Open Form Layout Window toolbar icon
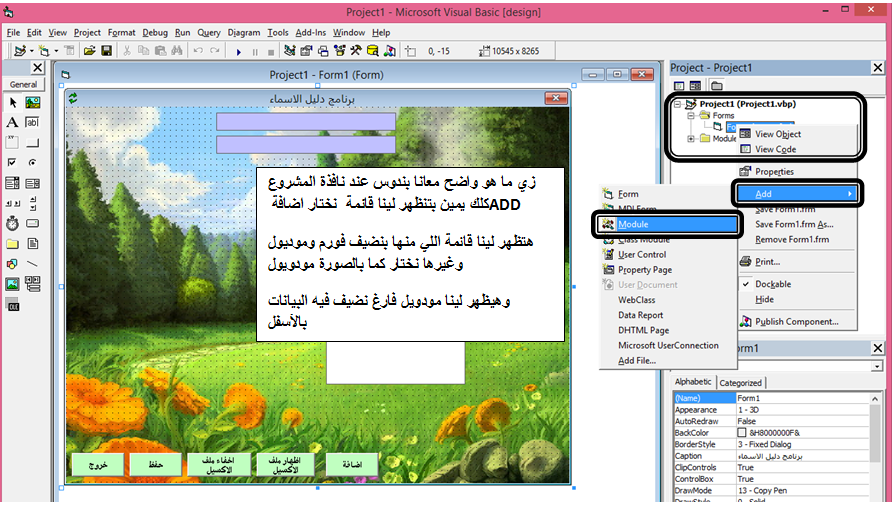The width and height of the screenshot is (892, 506). (323, 51)
